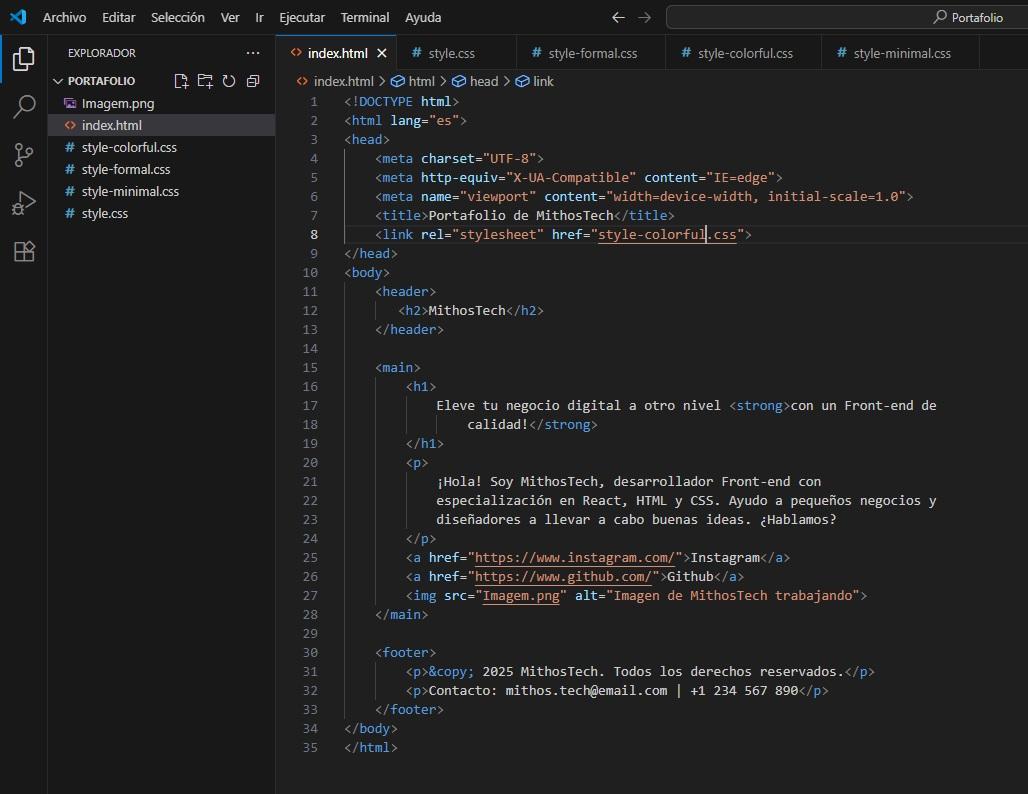This screenshot has height=794, width=1028.
Task: Collapse all folders in explorer
Action: (252, 81)
